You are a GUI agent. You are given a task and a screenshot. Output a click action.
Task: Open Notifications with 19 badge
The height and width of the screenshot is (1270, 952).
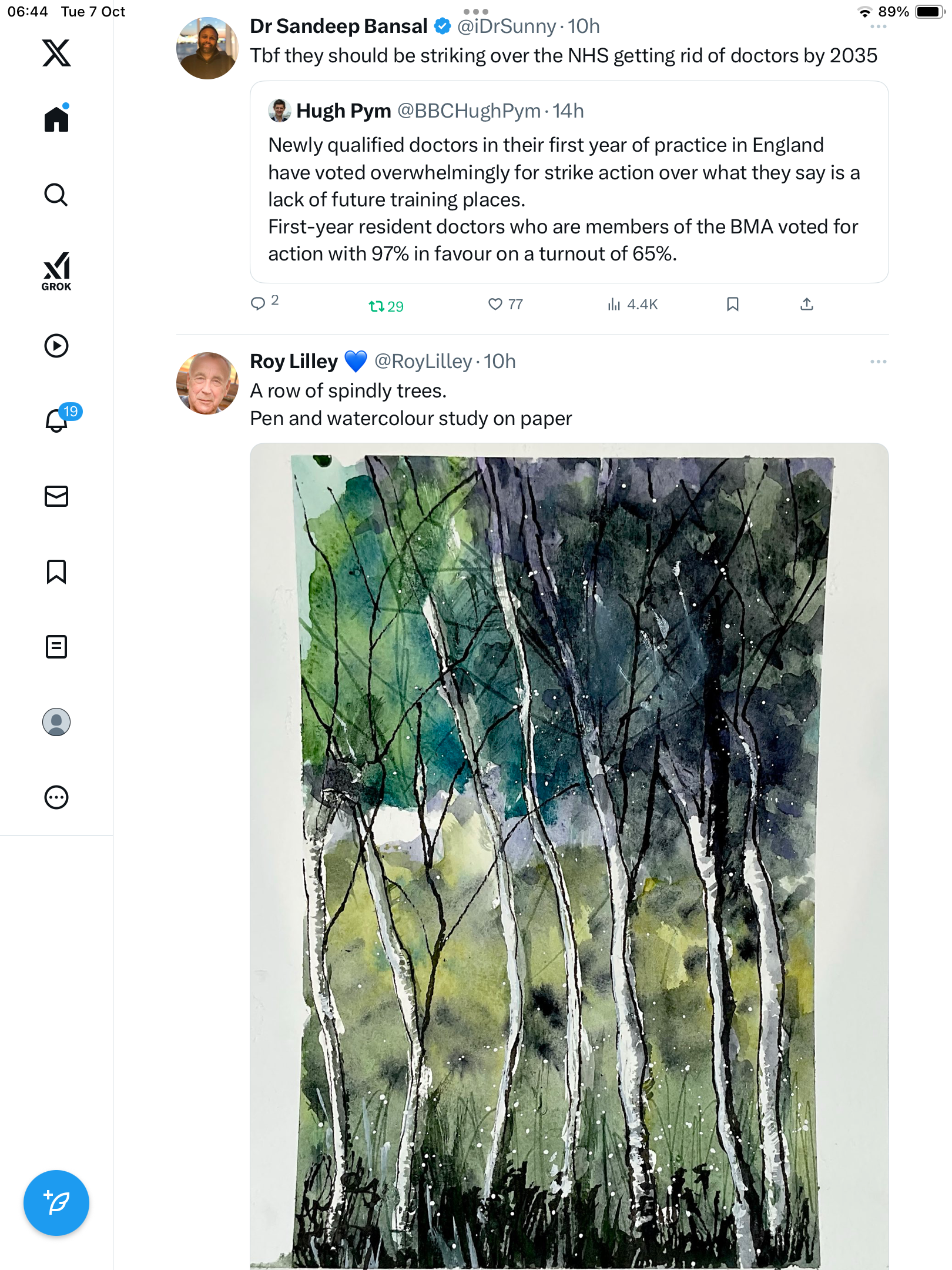point(58,420)
